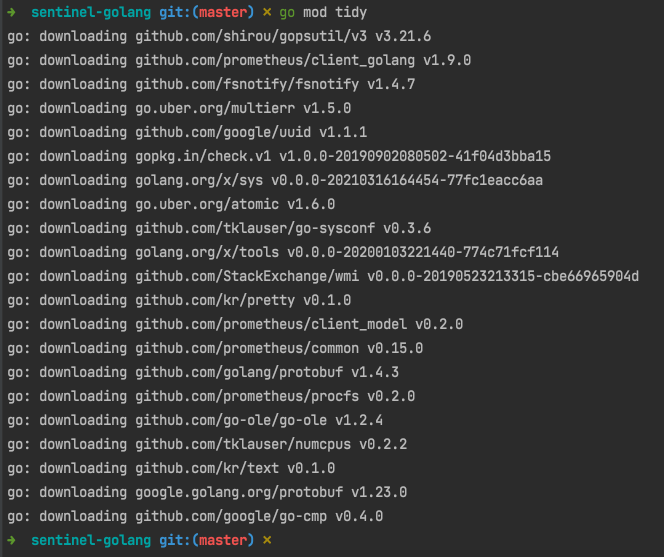
Task: Click the github.com/StackExchange/wmi module path
Action: [x=255, y=276]
